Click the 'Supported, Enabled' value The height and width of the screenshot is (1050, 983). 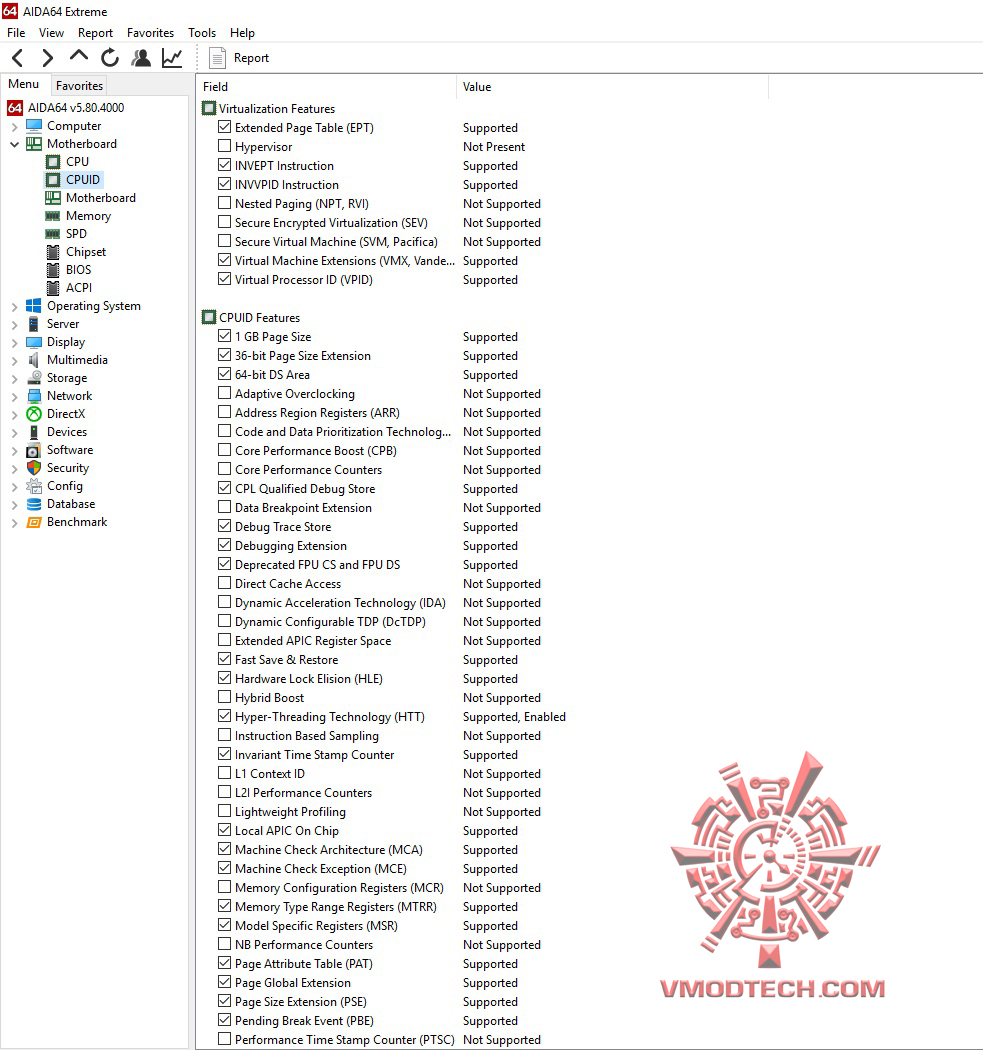514,717
